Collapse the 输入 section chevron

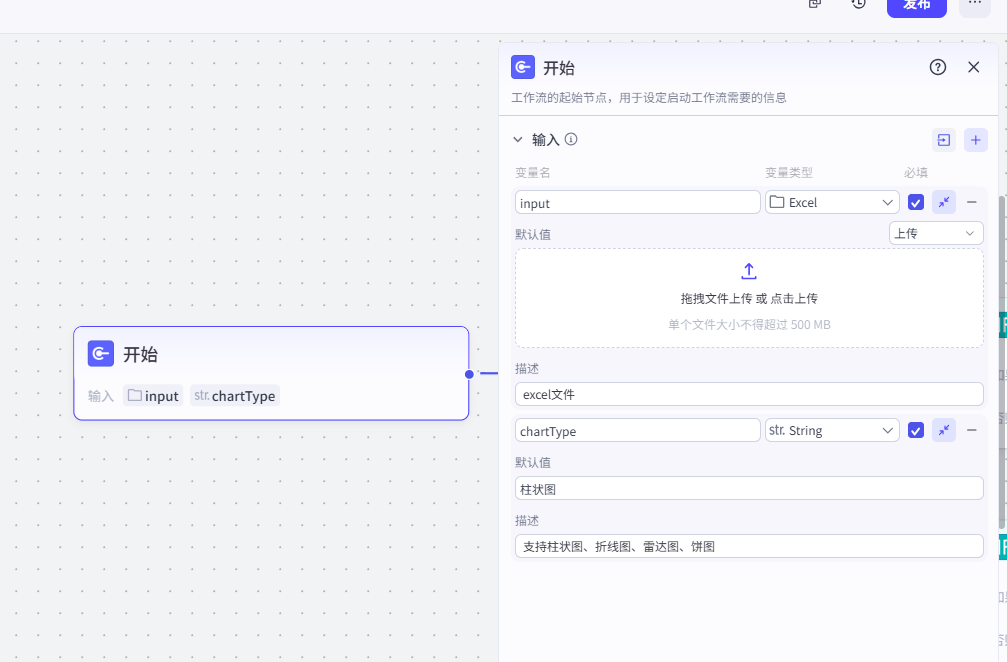click(x=518, y=140)
